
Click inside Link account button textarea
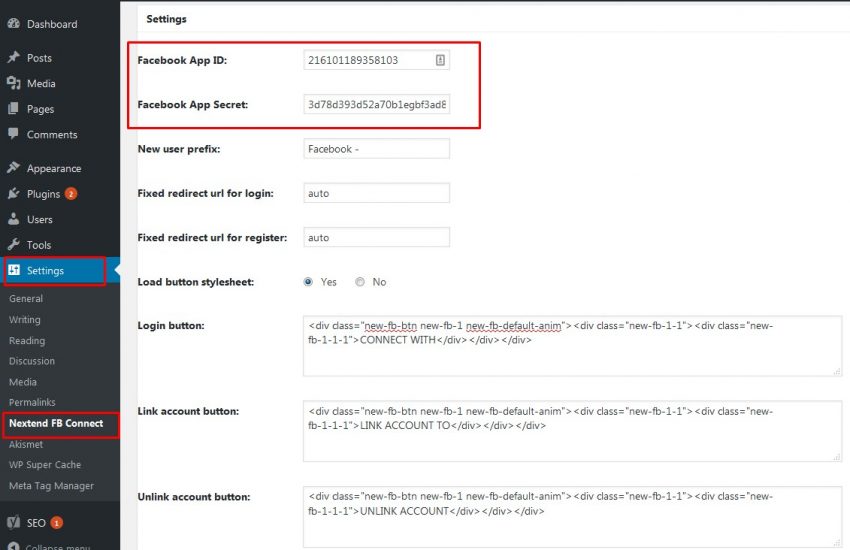tap(572, 431)
